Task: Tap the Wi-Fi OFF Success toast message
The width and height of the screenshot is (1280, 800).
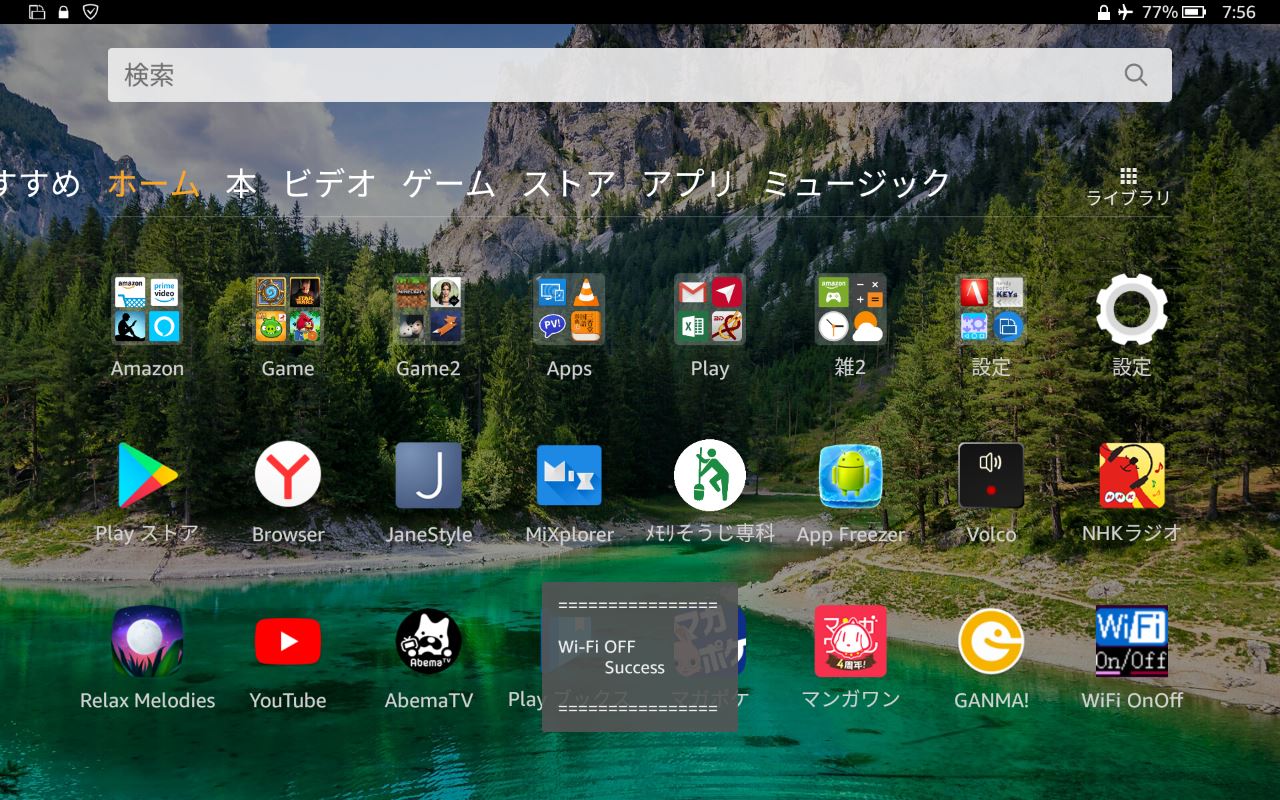Action: [640, 657]
